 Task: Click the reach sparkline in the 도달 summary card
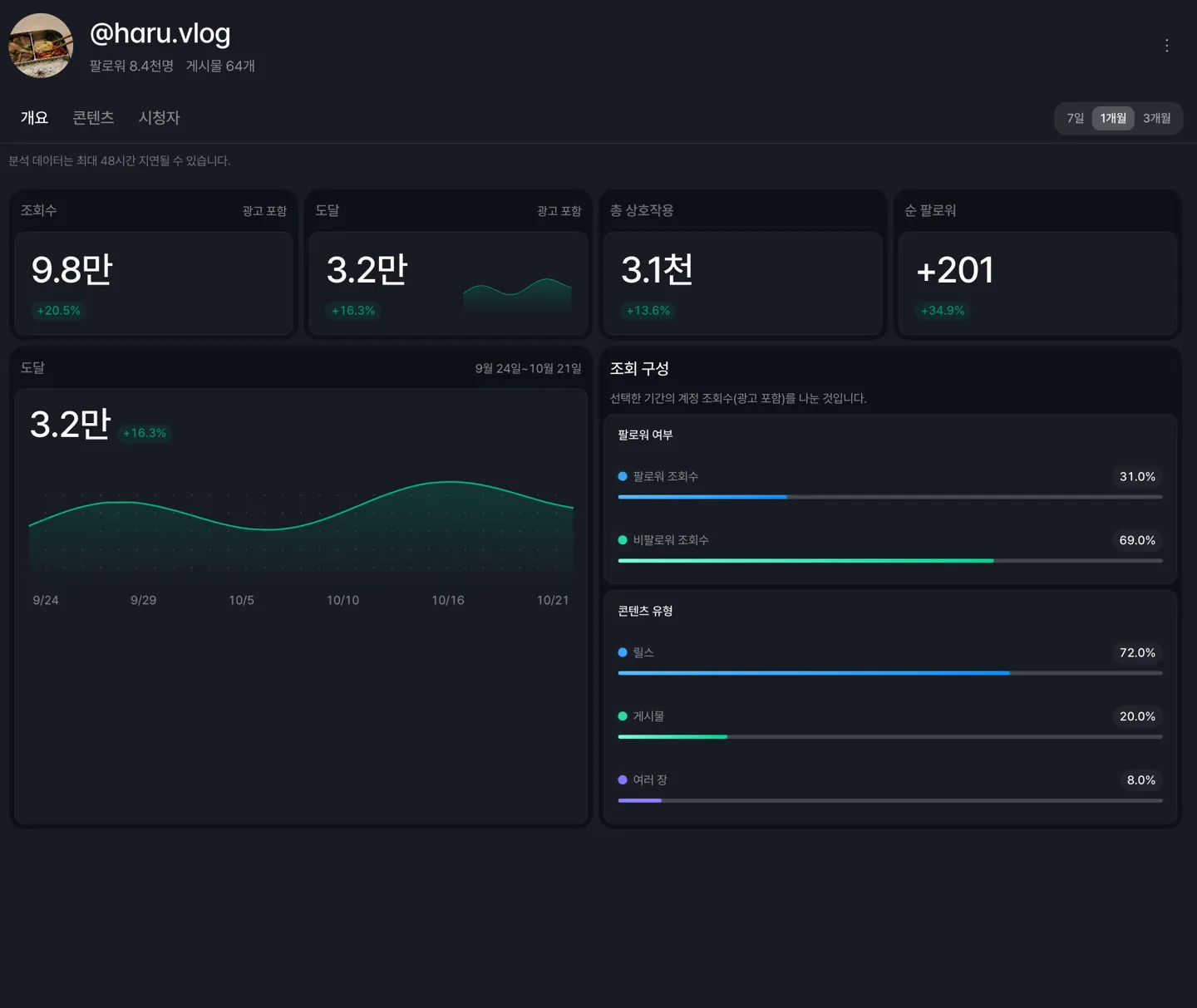pyautogui.click(x=517, y=294)
